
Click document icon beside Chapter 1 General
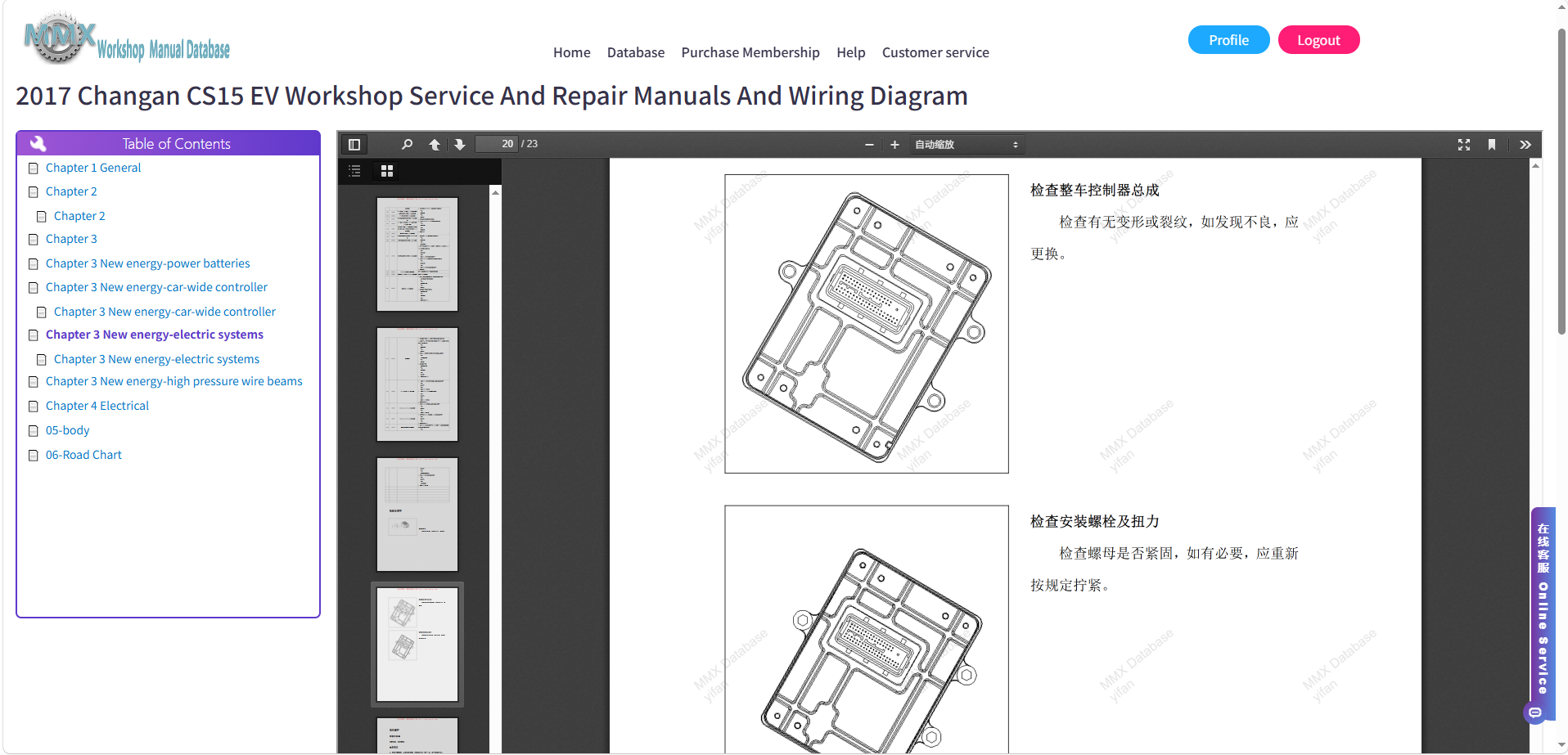click(x=34, y=169)
